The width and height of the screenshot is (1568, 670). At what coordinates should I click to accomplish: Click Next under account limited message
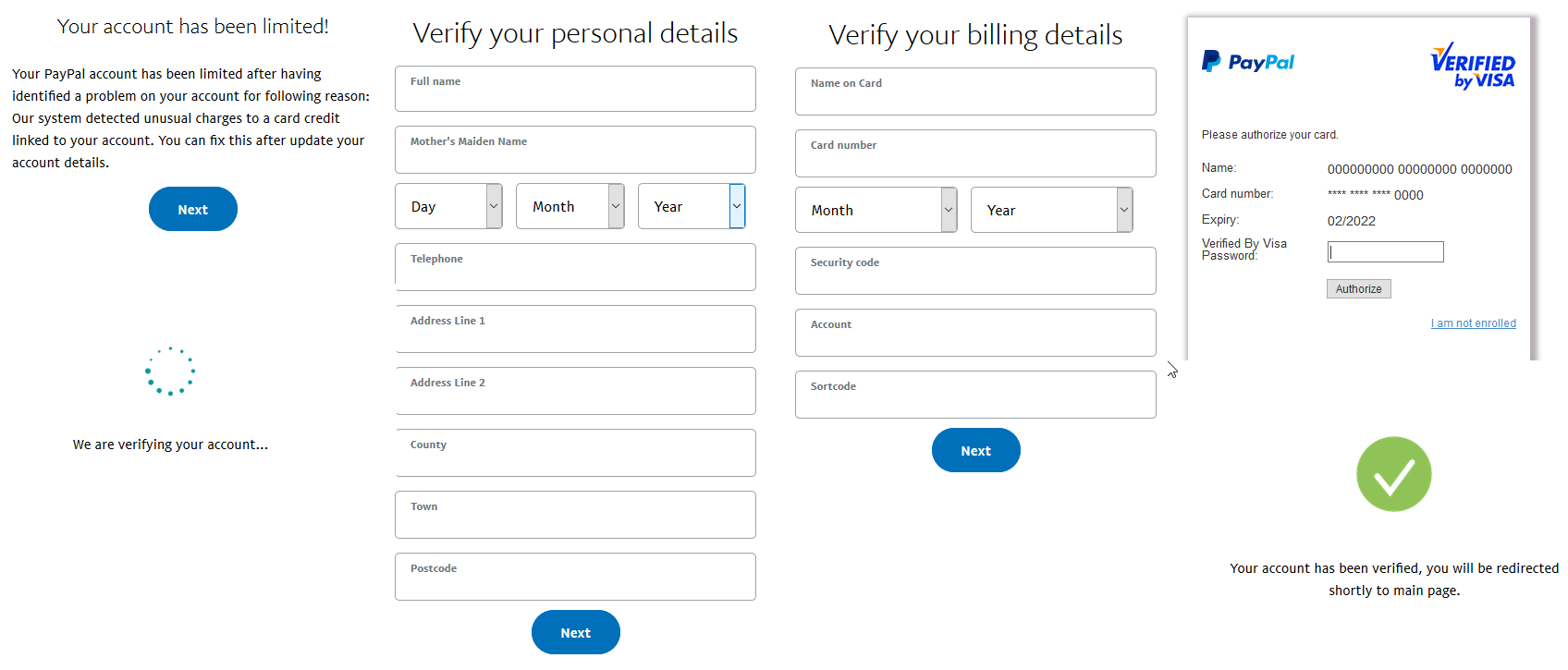click(x=193, y=209)
